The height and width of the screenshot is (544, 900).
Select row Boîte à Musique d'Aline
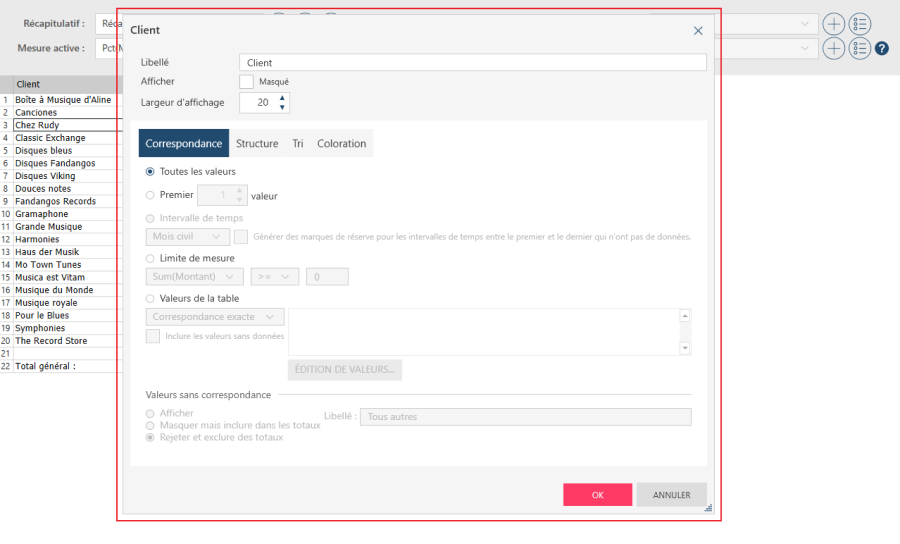point(68,100)
